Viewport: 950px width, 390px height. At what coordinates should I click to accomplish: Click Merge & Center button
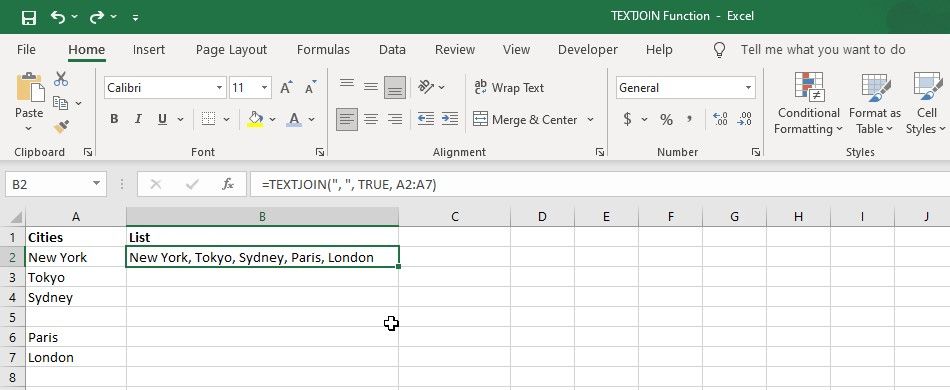[525, 119]
